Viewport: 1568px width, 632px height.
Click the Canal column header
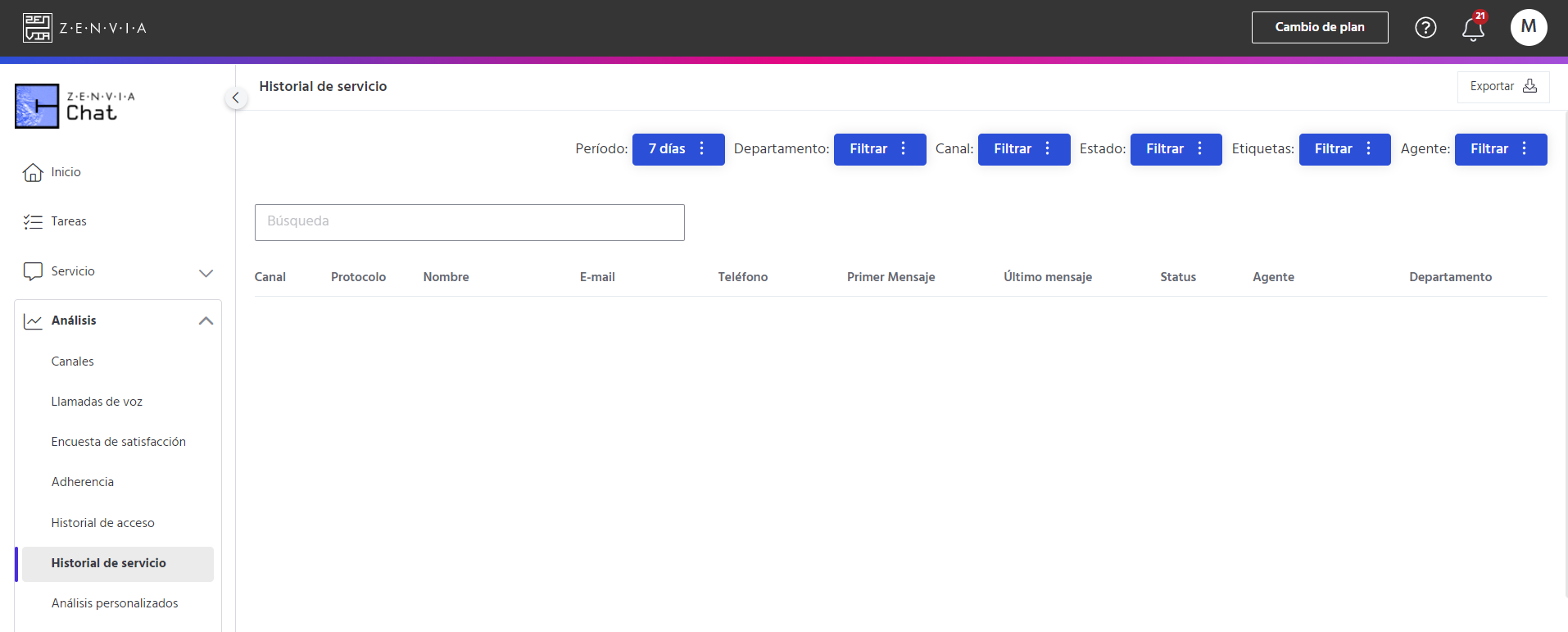coord(270,277)
